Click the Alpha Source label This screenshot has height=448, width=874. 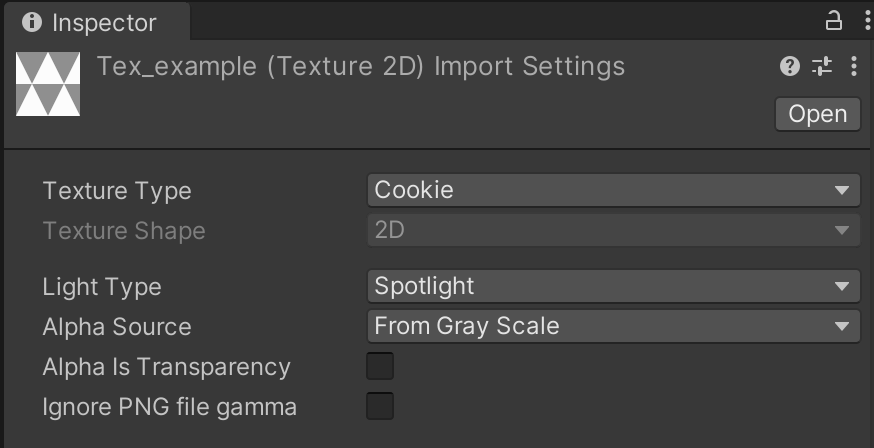pyautogui.click(x=117, y=327)
